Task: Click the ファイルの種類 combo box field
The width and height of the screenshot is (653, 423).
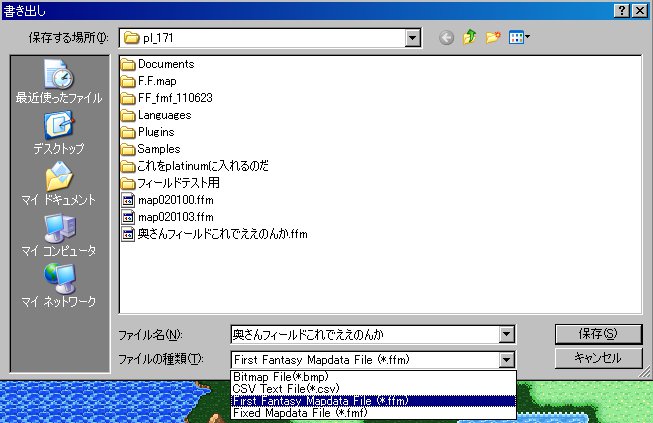Action: pos(365,360)
